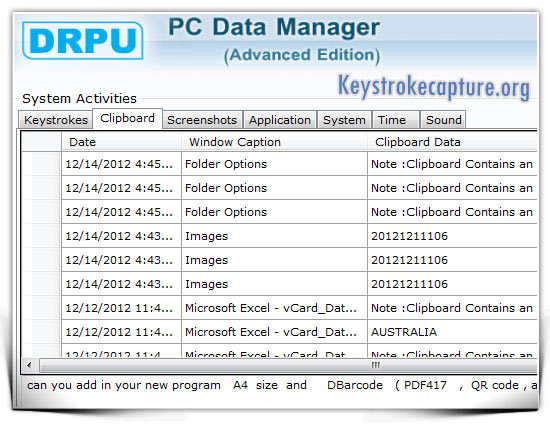Click the Window Caption column header

tap(274, 142)
